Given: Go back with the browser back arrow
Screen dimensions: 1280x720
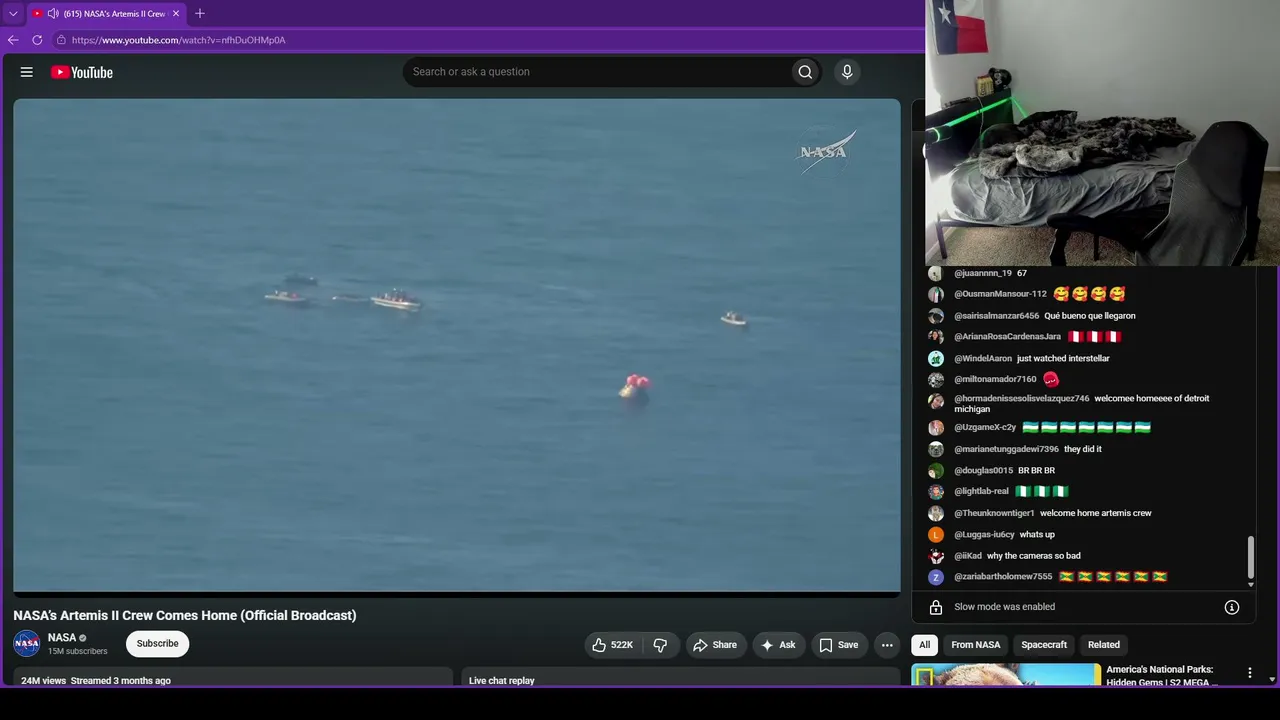Looking at the screenshot, I should 13,40.
